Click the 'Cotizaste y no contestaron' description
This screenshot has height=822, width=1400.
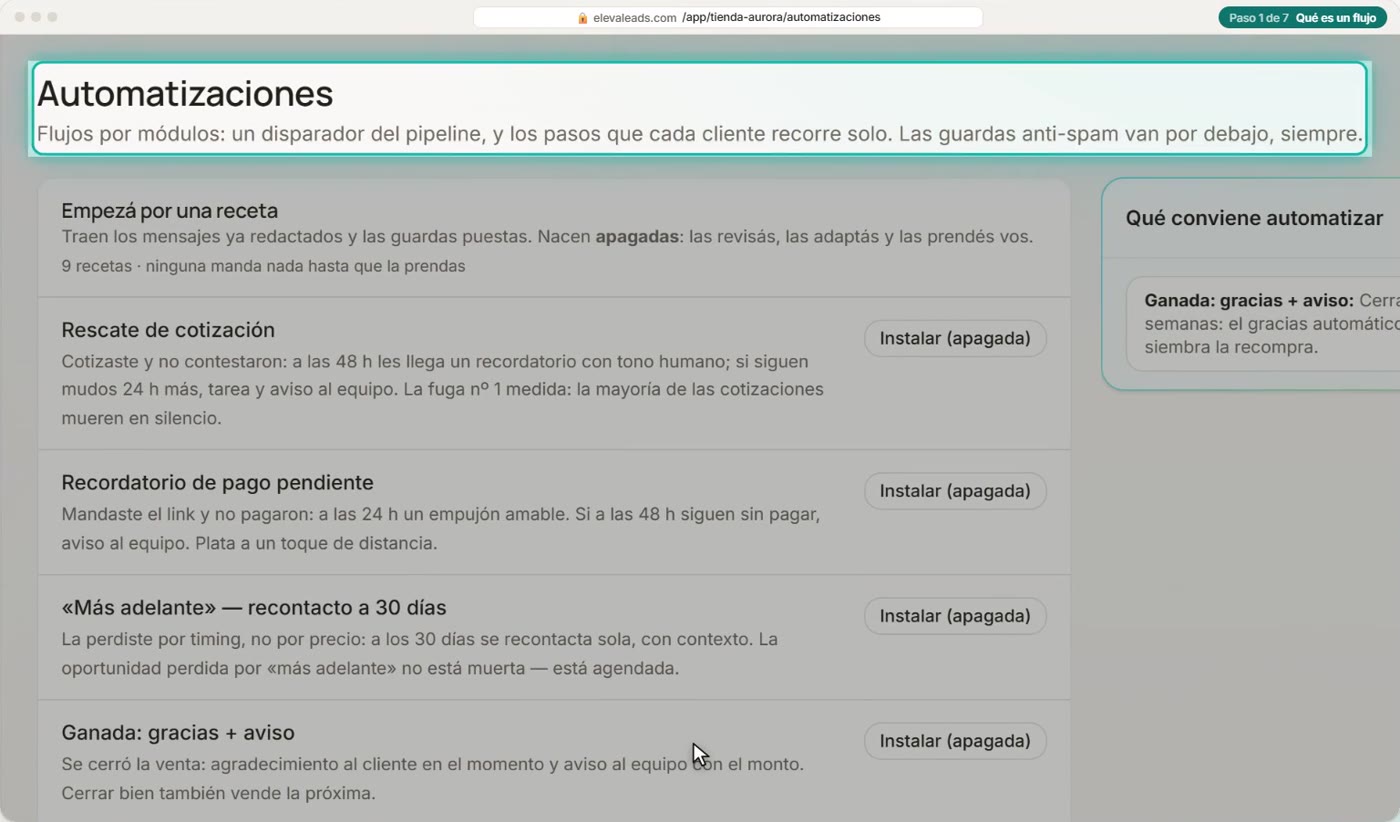443,390
